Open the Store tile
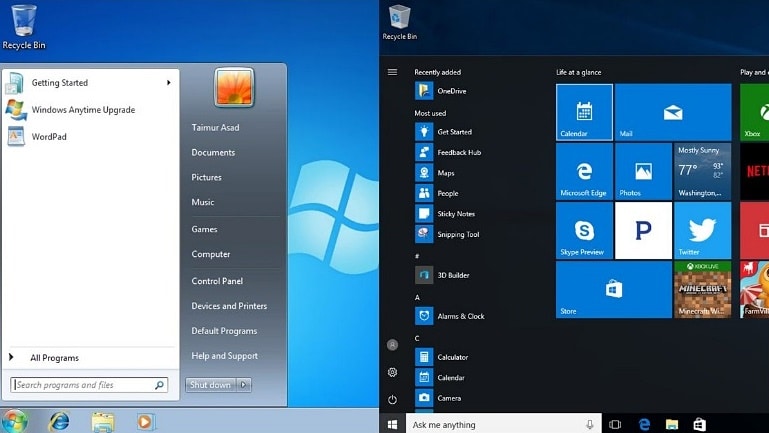Image resolution: width=769 pixels, height=433 pixels. (x=614, y=289)
